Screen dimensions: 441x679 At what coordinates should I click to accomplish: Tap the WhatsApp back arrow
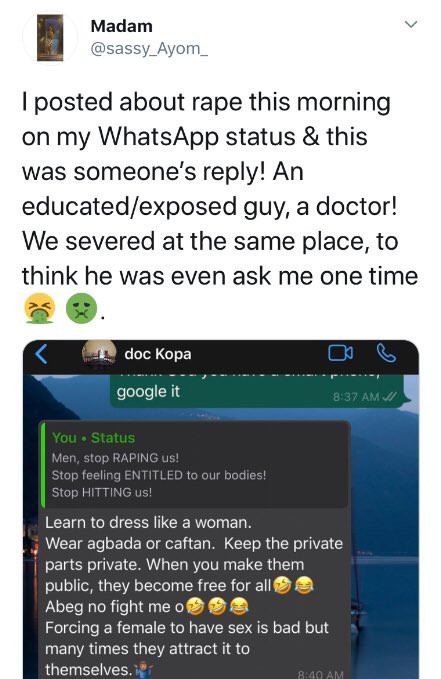click(x=41, y=354)
